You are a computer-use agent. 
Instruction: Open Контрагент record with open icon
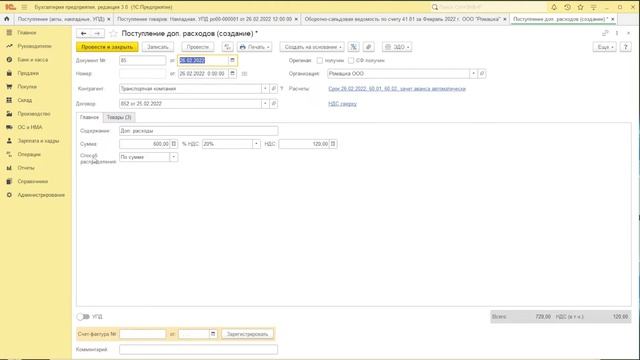(x=274, y=89)
